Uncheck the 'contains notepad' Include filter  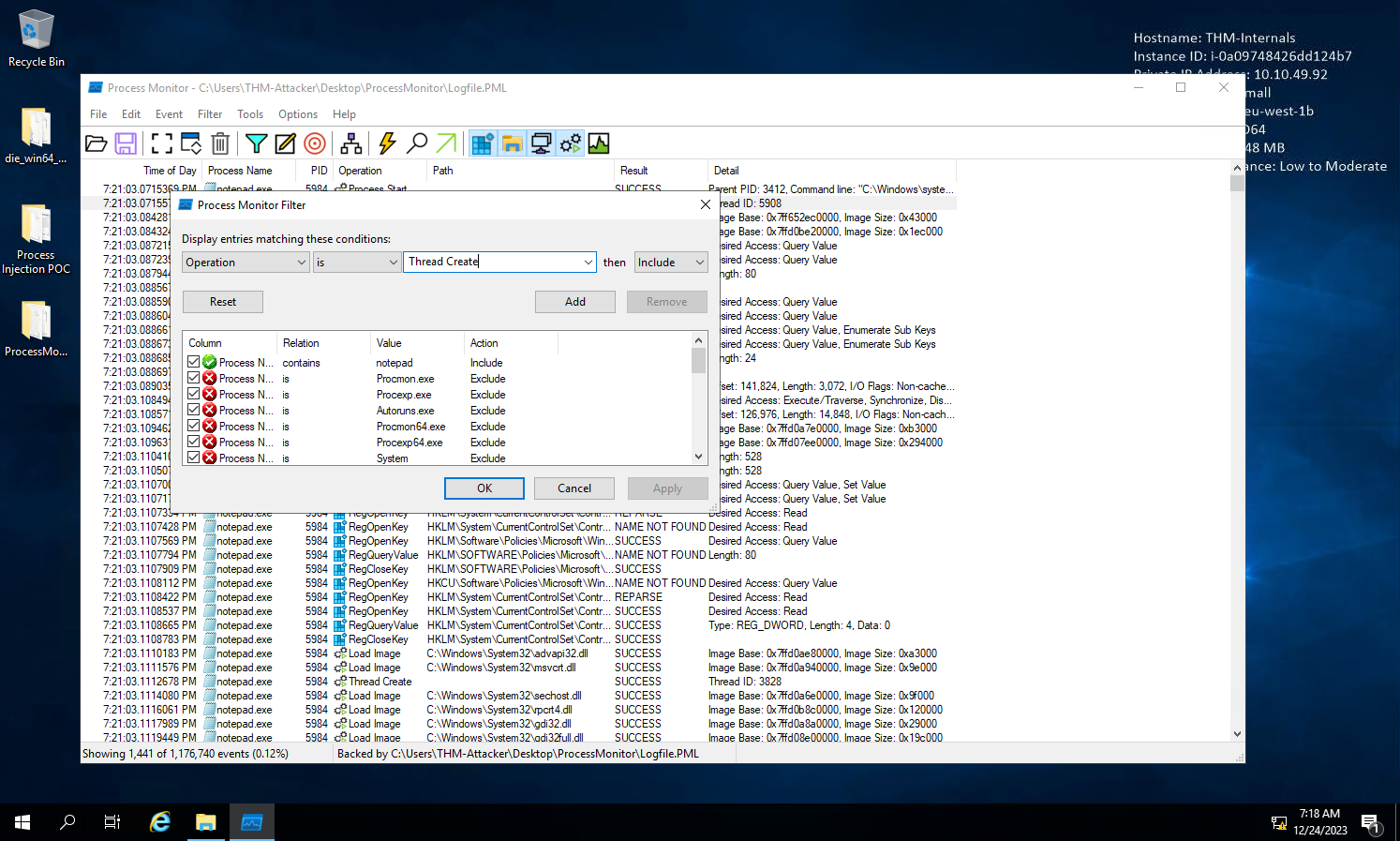194,362
